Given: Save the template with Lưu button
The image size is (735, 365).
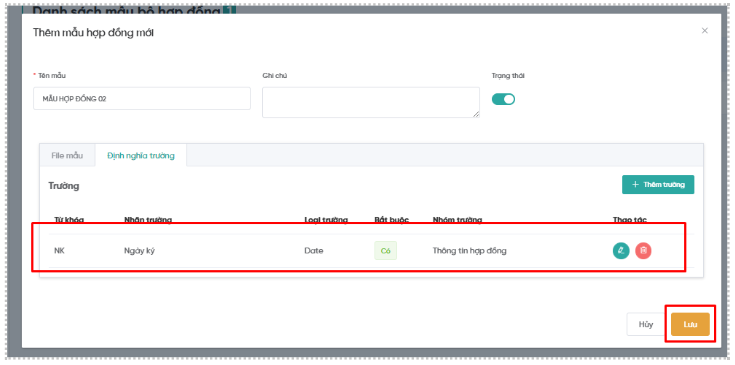Looking at the screenshot, I should click(x=690, y=324).
